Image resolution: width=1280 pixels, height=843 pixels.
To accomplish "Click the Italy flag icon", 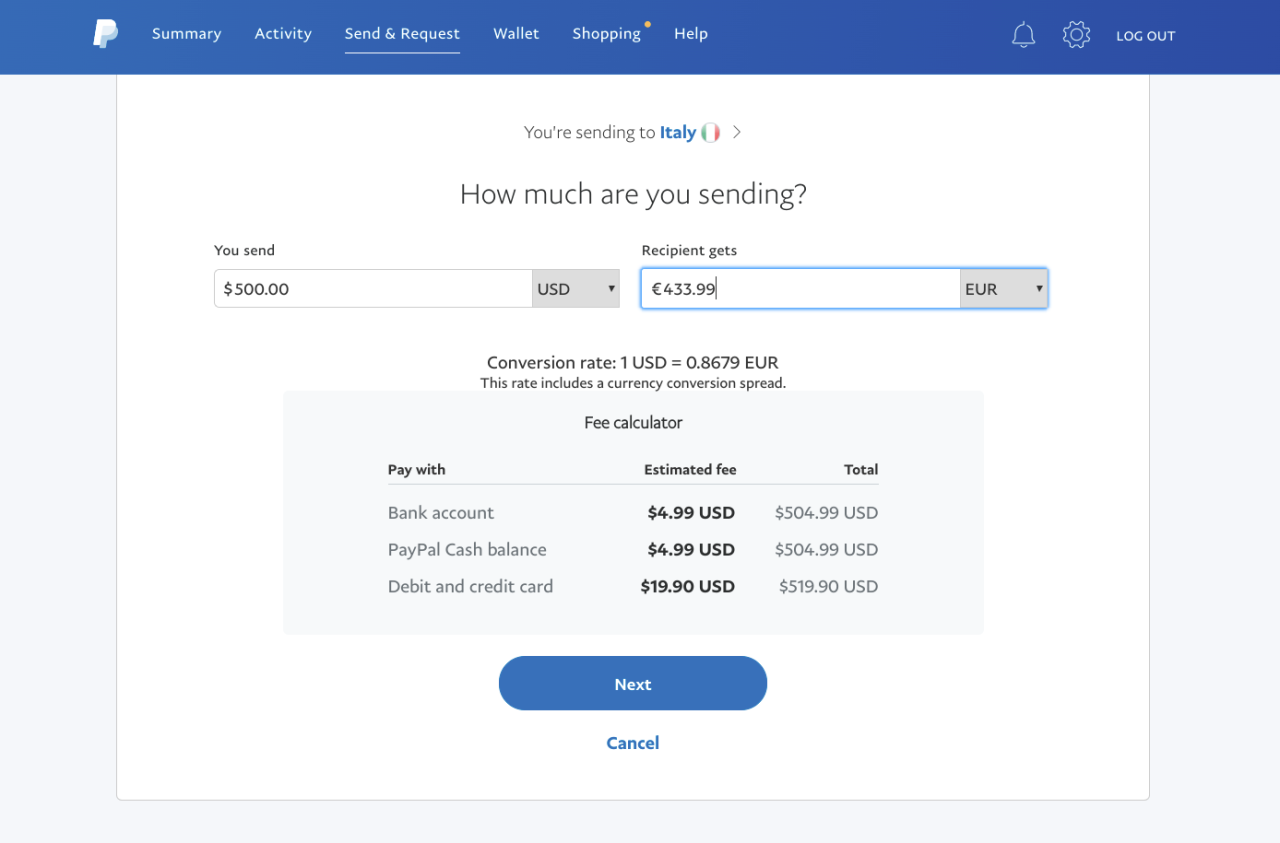I will click(710, 132).
